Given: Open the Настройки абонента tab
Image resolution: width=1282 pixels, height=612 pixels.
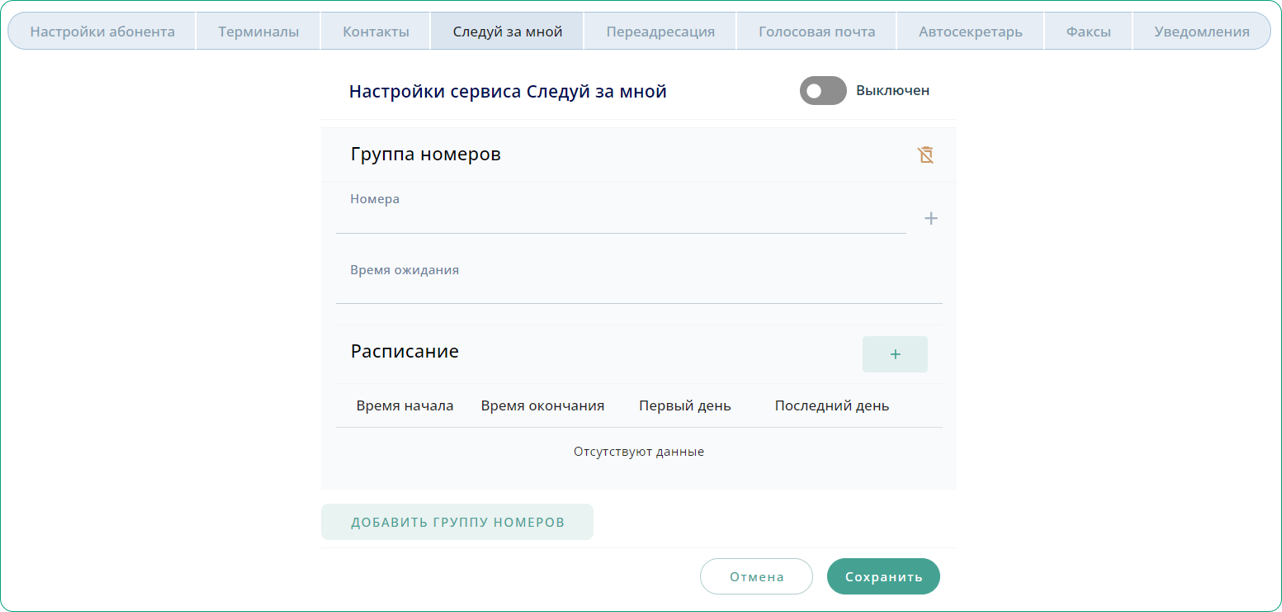Looking at the screenshot, I should point(102,31).
